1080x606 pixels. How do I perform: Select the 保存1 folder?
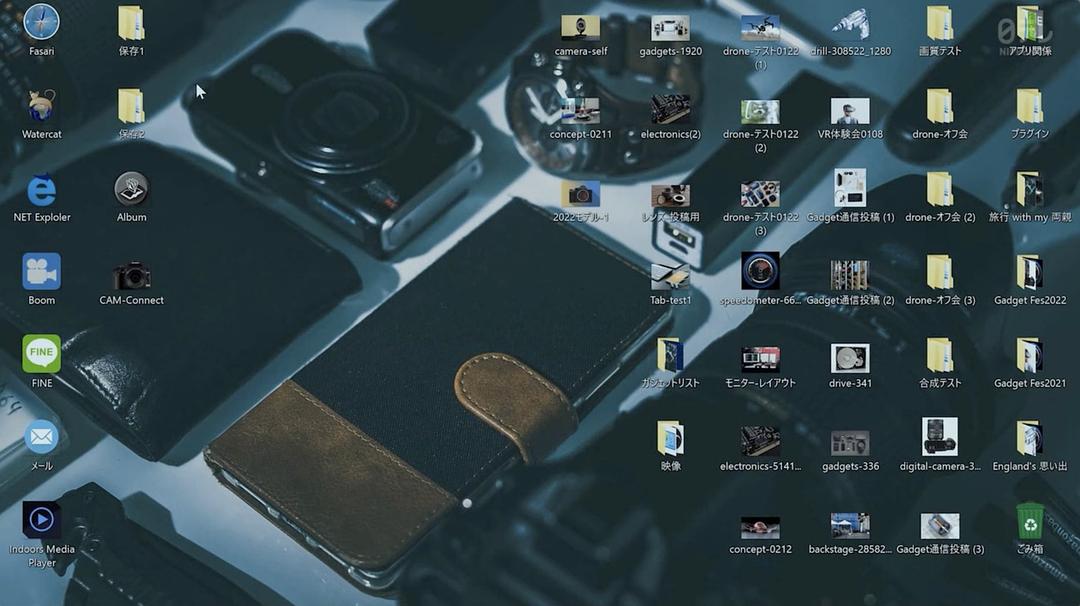(131, 23)
